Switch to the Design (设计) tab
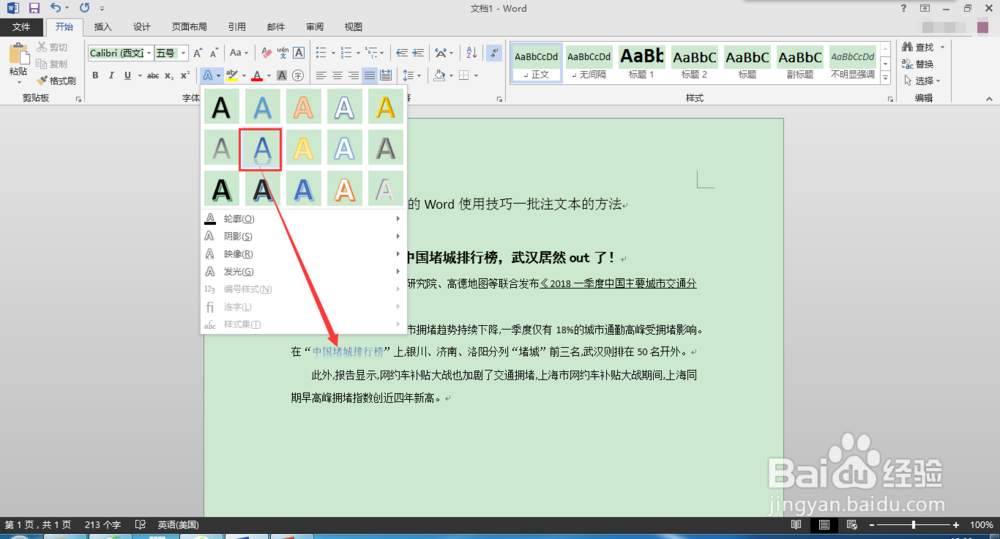This screenshot has width=1000, height=539. 142,27
